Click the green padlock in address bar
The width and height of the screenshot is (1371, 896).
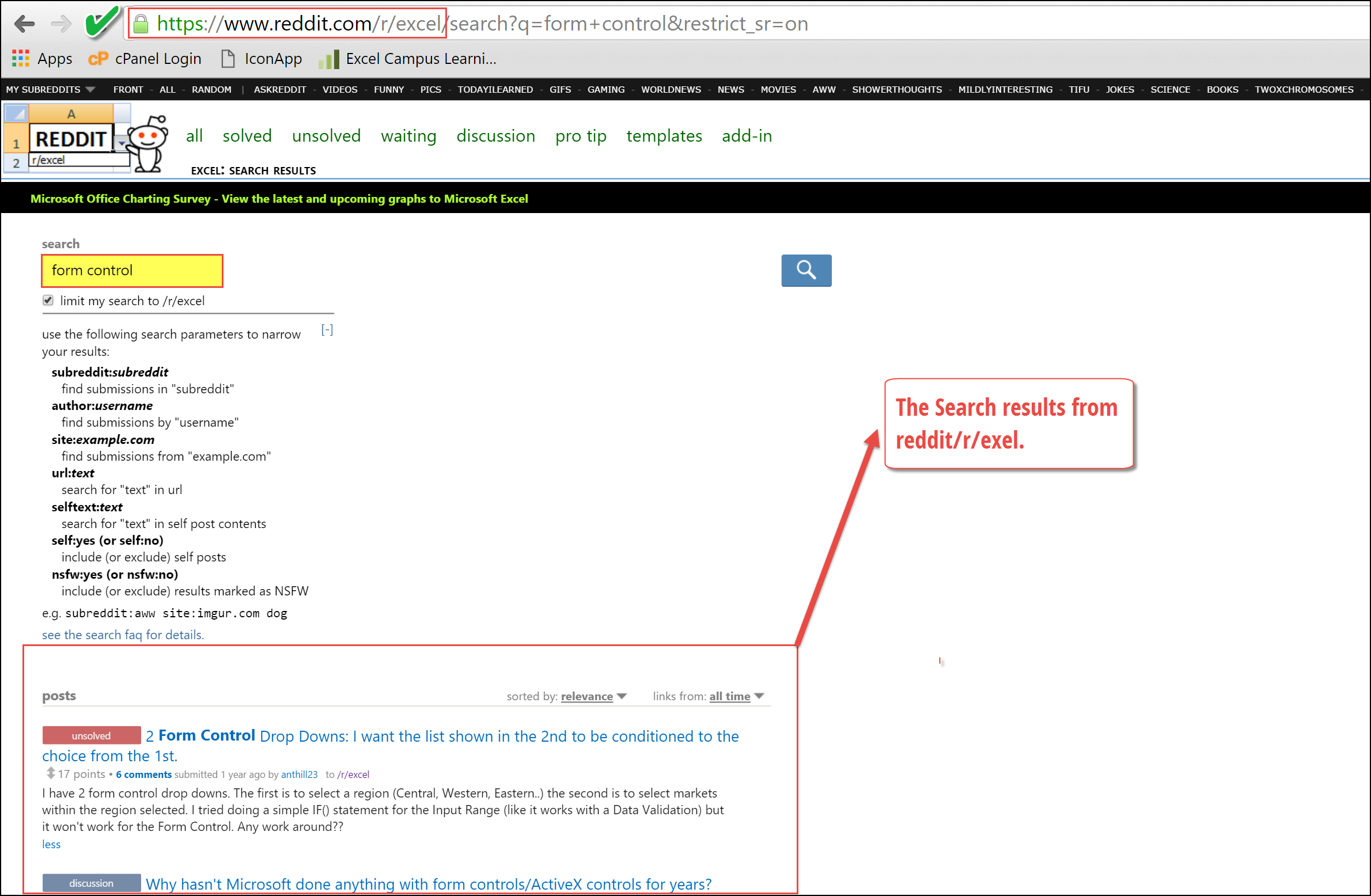(x=141, y=24)
